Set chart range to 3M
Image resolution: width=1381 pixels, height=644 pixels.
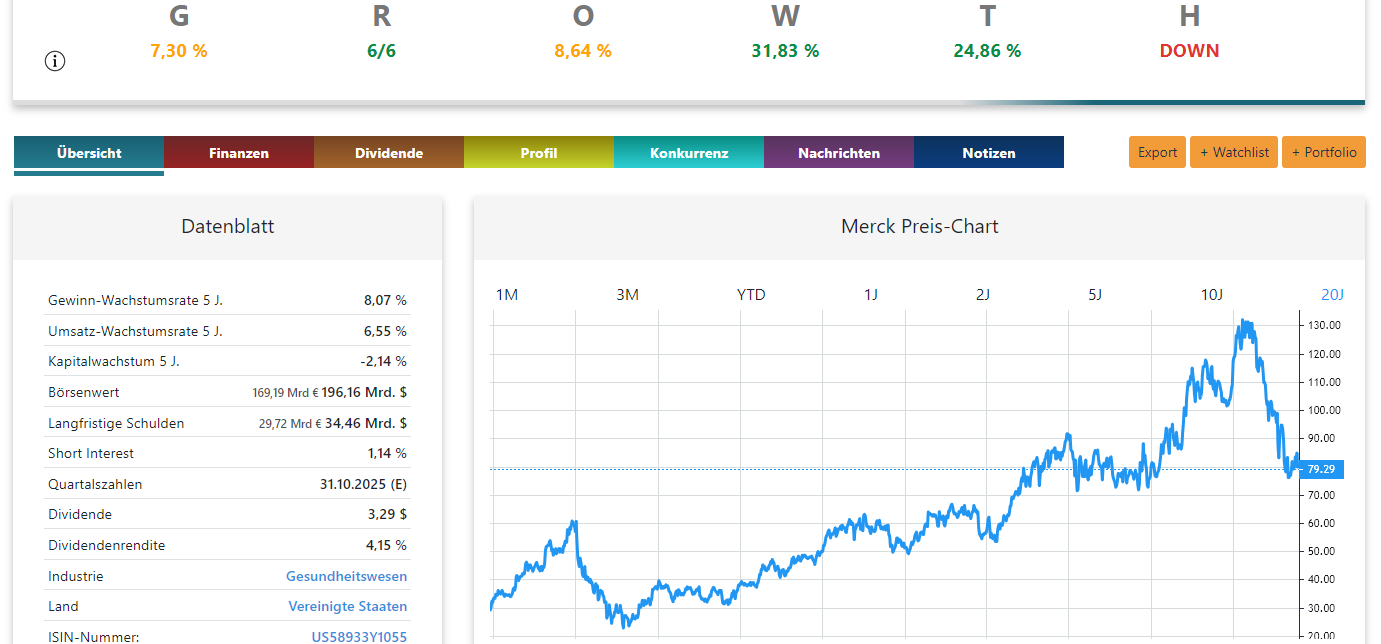(627, 294)
